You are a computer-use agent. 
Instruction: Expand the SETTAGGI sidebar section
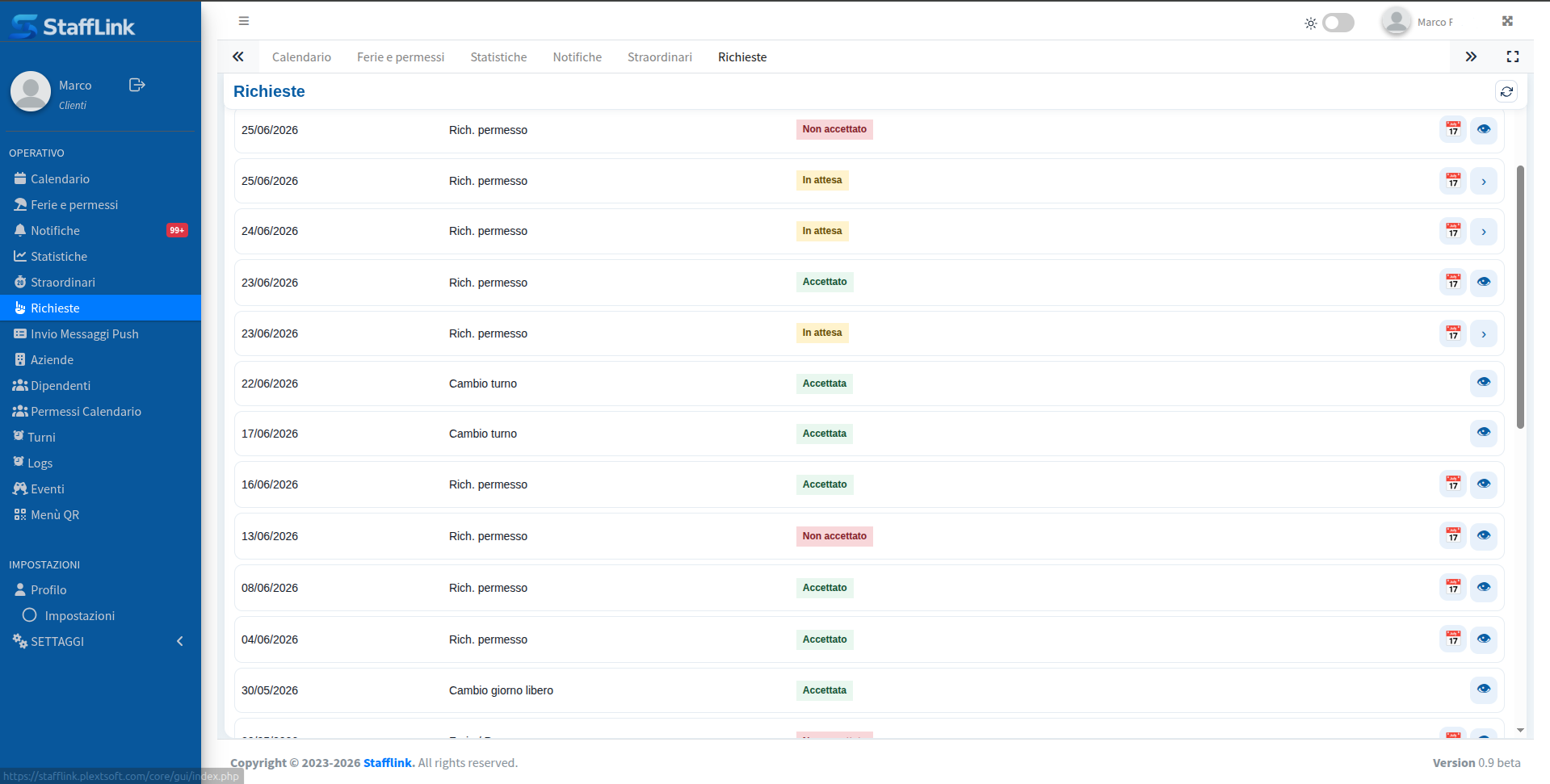tap(100, 641)
